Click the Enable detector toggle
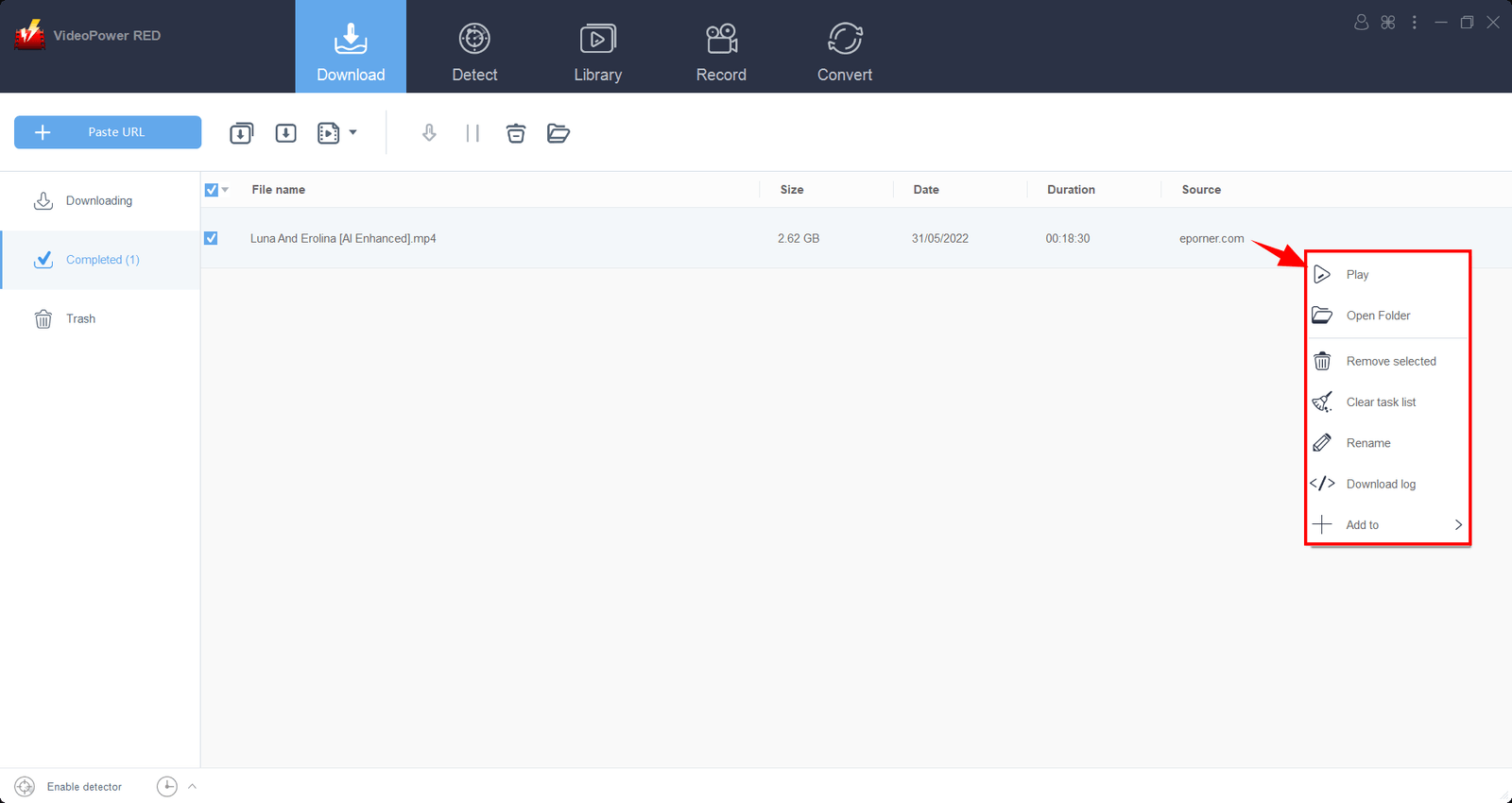 tap(69, 787)
